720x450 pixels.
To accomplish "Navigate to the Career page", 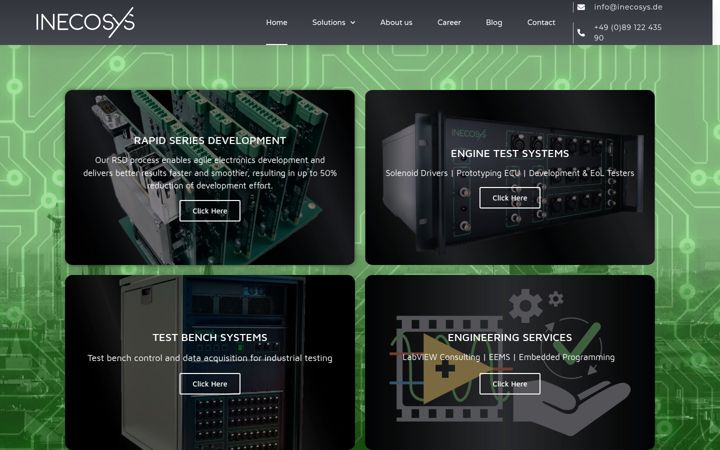I will point(449,22).
